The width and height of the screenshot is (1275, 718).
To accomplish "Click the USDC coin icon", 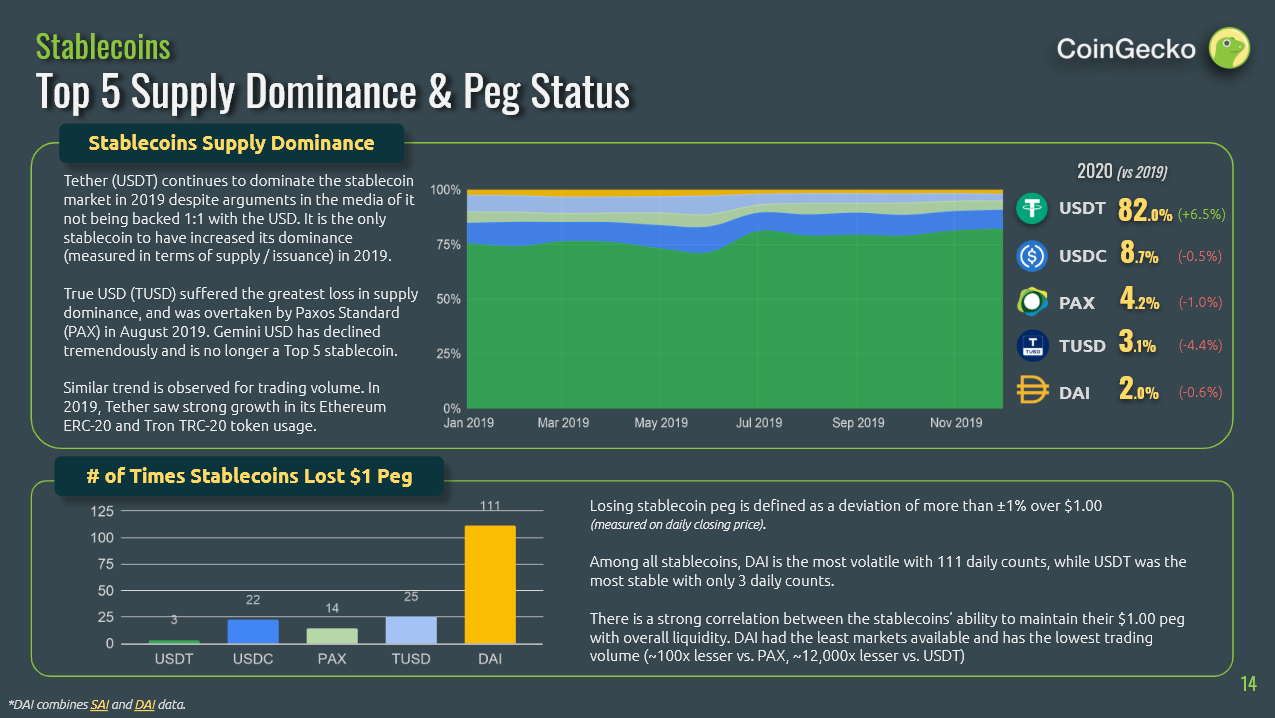I will (x=1032, y=256).
